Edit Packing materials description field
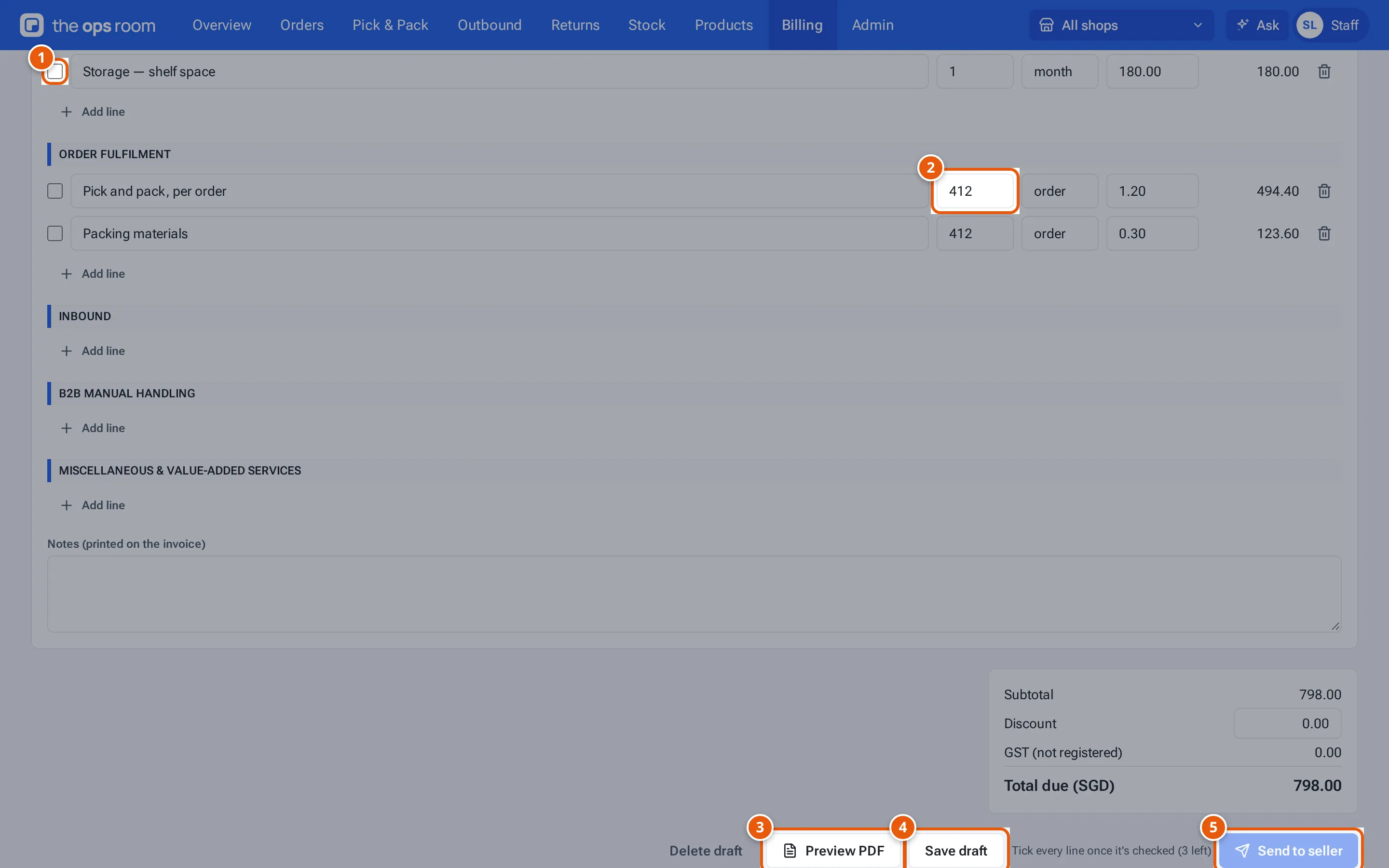This screenshot has width=1389, height=868. (499, 234)
